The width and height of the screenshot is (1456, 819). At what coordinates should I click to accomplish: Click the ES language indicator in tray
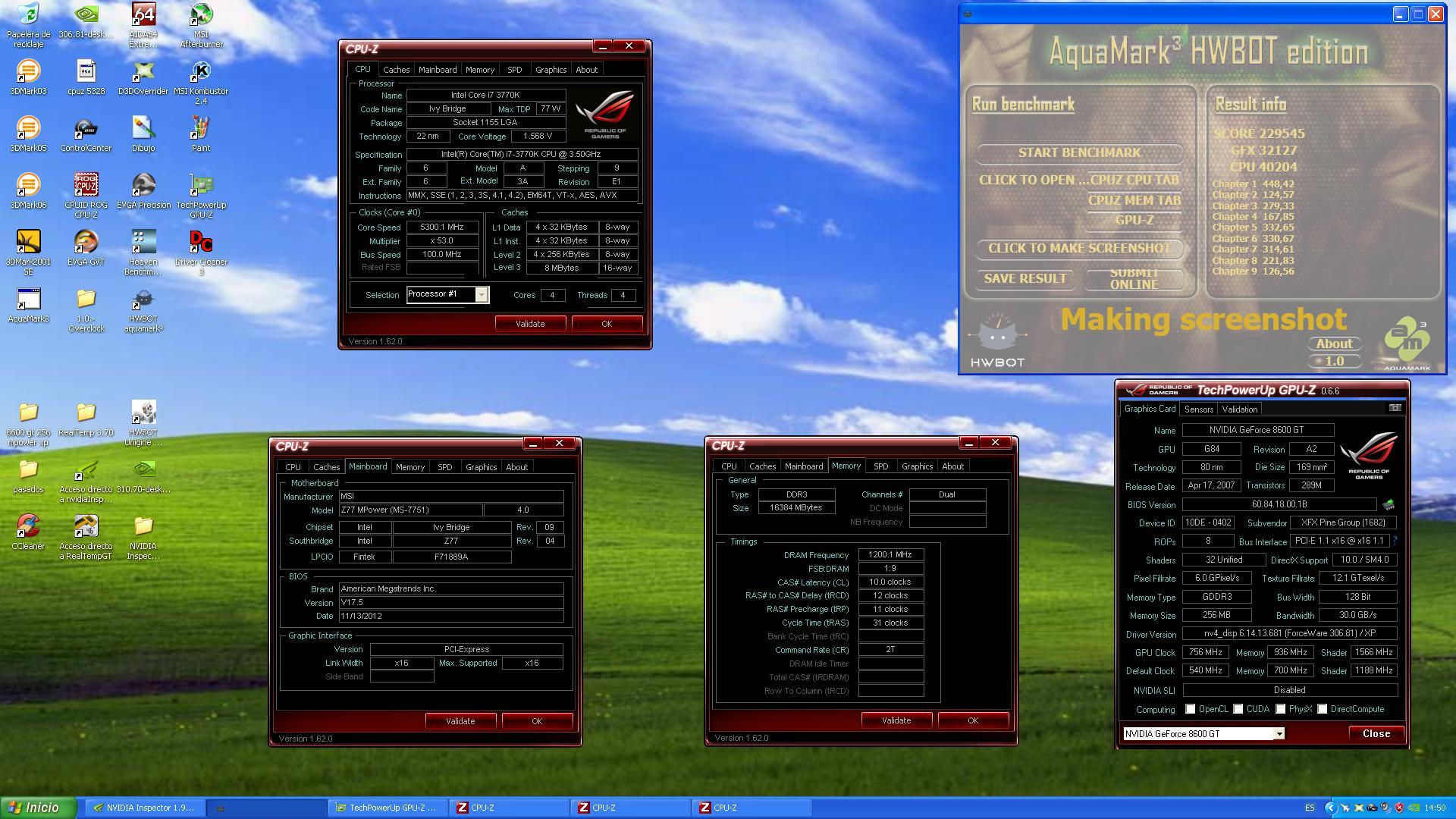pos(1310,808)
